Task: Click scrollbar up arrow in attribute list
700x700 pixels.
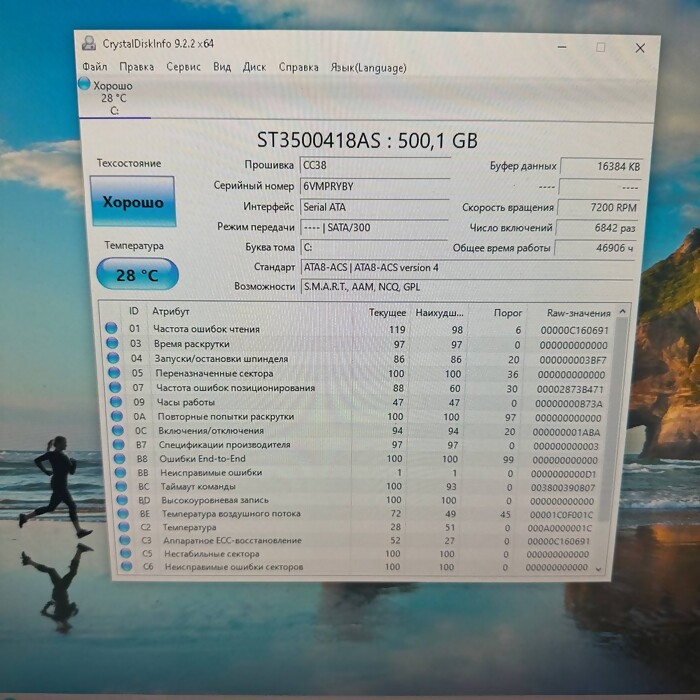Action: click(623, 312)
